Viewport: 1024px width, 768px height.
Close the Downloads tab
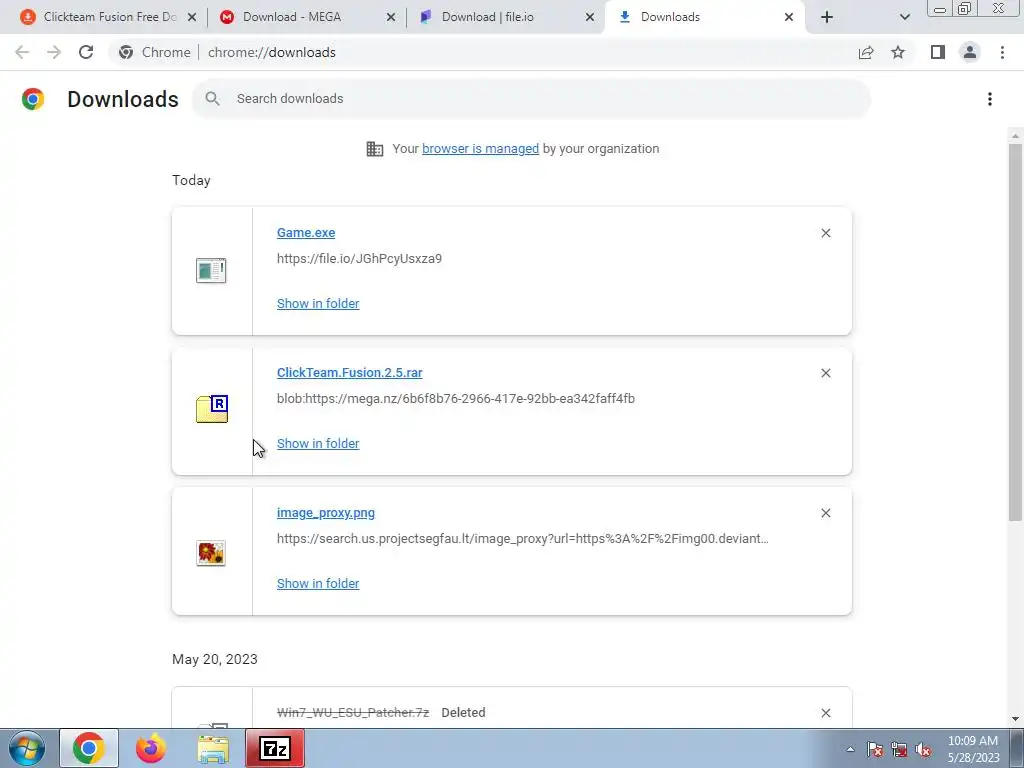click(x=789, y=18)
